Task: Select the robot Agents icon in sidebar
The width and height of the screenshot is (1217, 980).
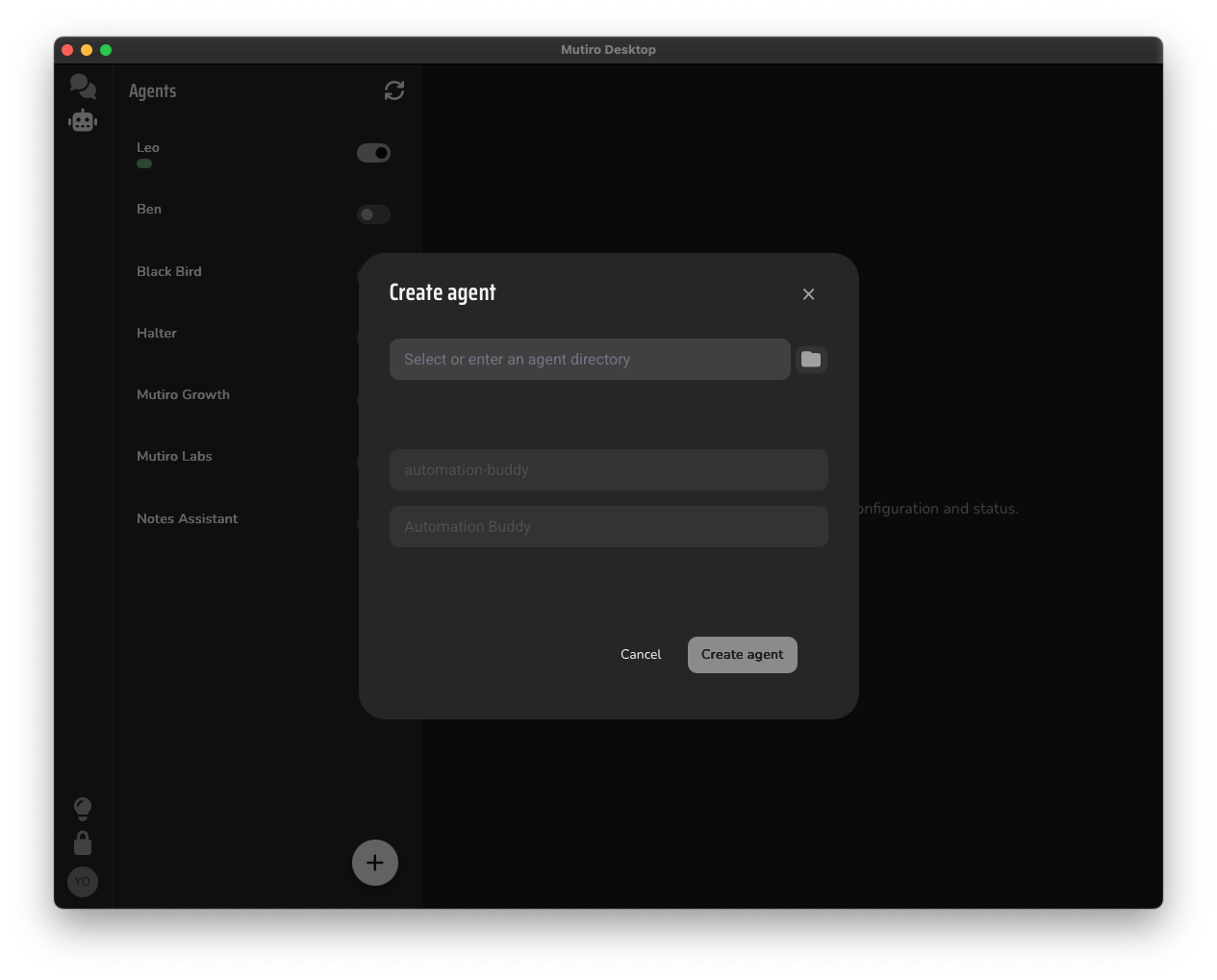Action: point(83,120)
